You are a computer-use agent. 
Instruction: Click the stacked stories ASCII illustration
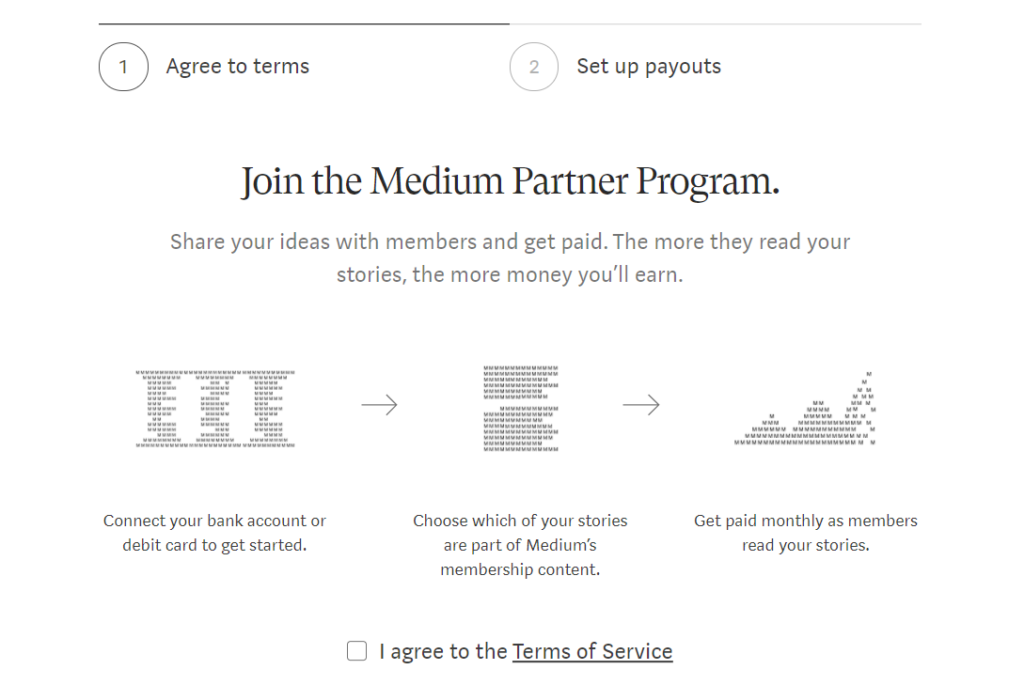pyautogui.click(x=520, y=408)
